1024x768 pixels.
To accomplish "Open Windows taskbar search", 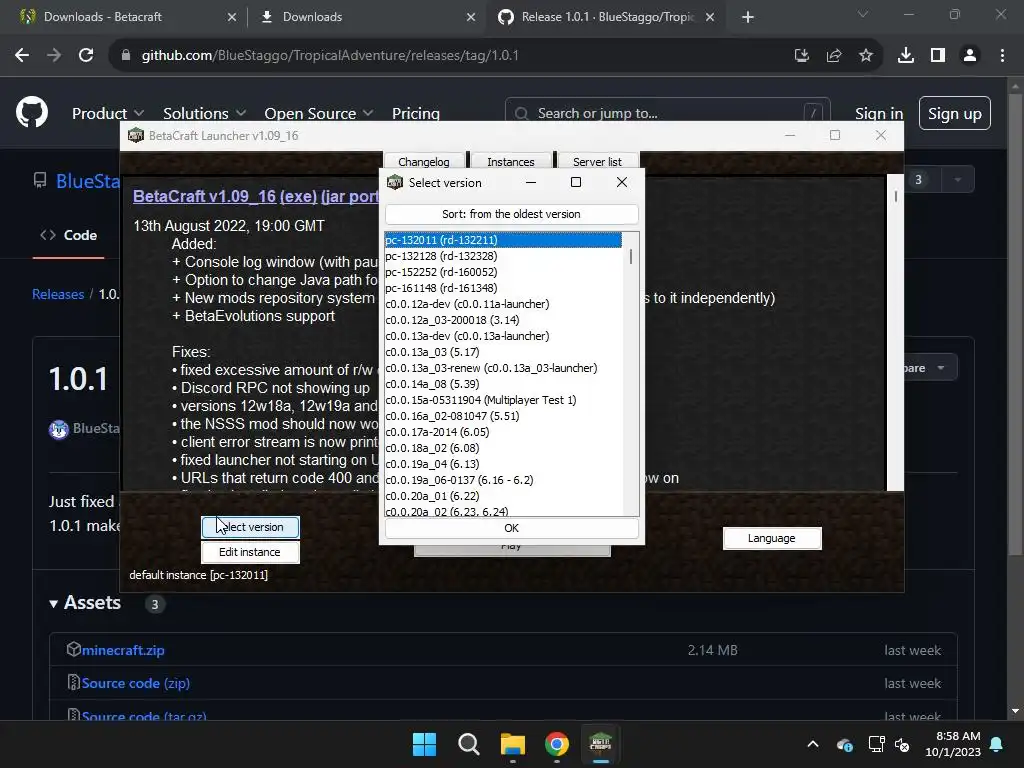I will (468, 744).
